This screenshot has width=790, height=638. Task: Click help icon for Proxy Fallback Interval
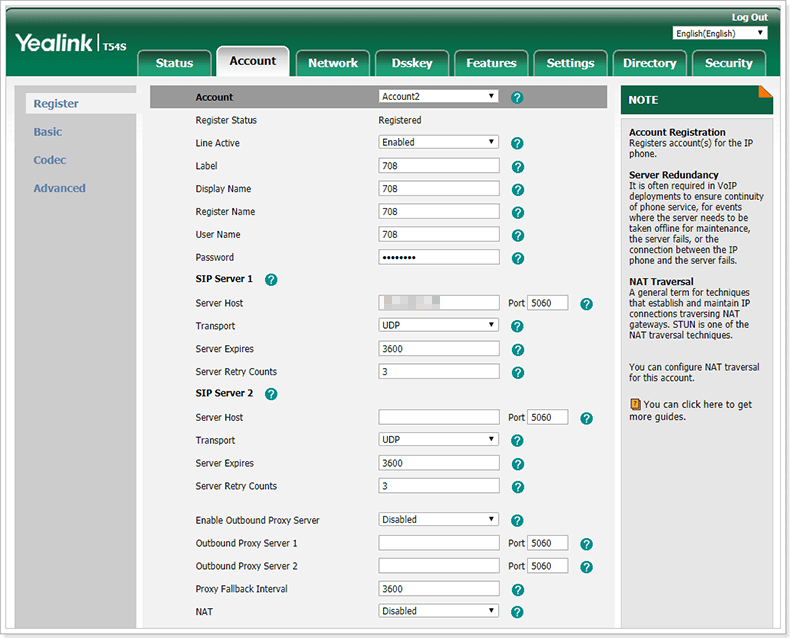click(517, 590)
